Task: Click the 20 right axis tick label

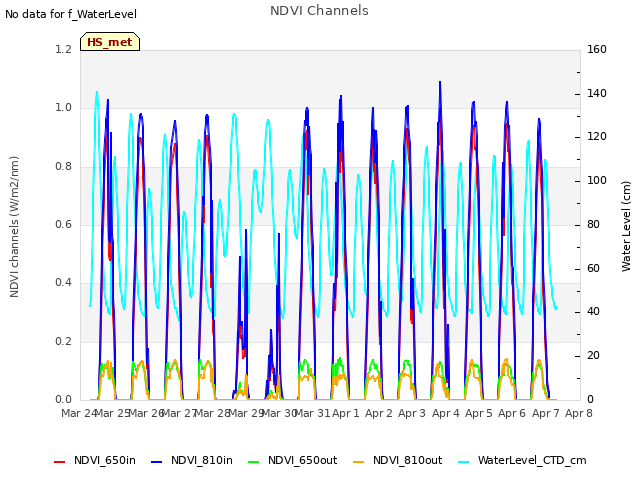Action: [593, 356]
